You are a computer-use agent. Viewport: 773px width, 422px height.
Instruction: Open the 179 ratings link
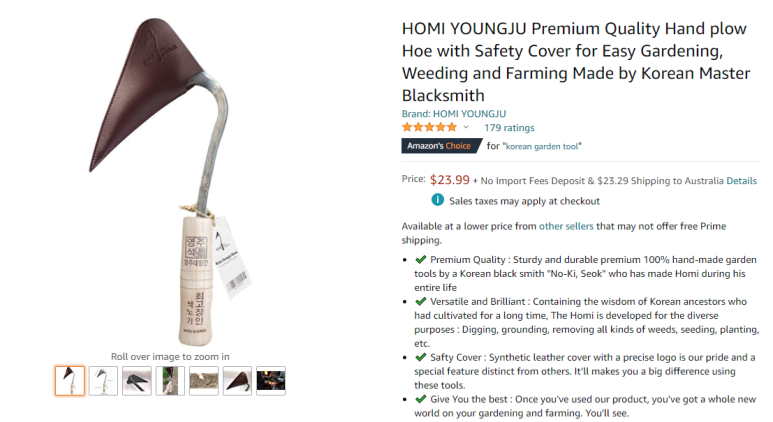[509, 128]
